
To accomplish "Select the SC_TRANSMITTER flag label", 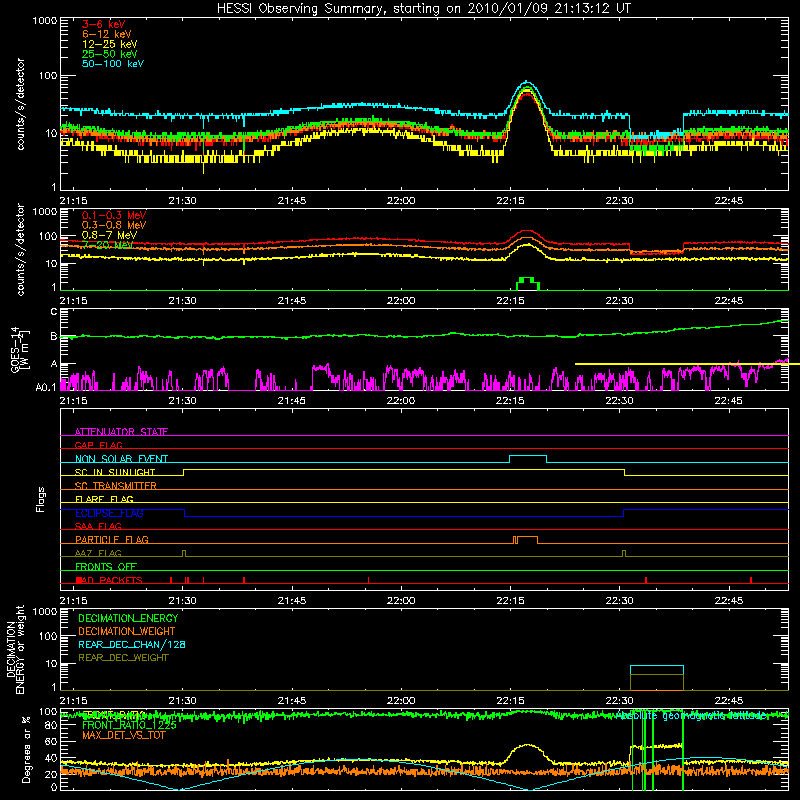I will 116,486.
